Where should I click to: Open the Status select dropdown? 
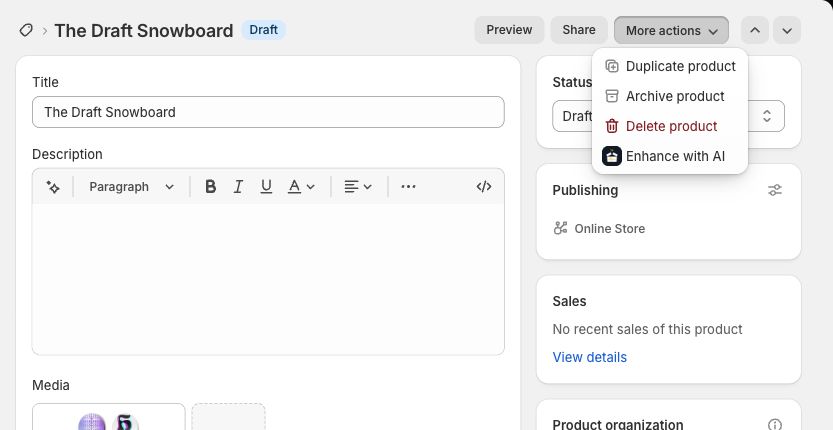(668, 116)
